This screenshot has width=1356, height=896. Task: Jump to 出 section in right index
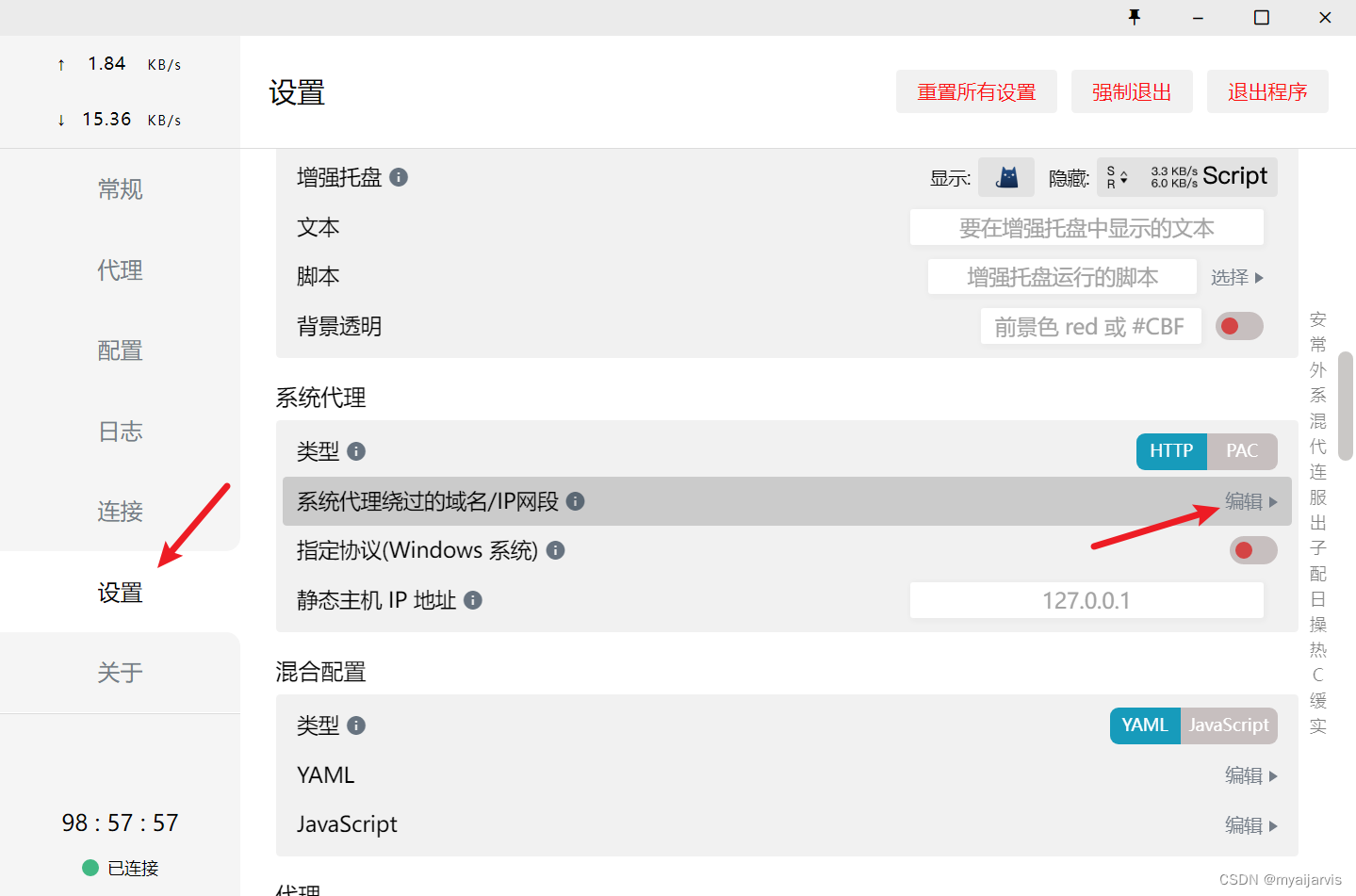click(x=1317, y=523)
